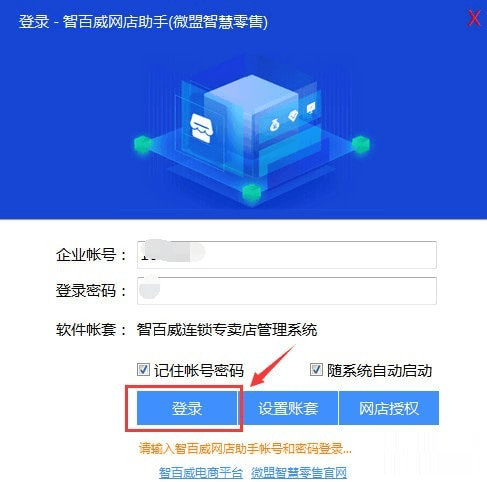
Task: Focus the 企业帐号 input field
Action: [287, 255]
